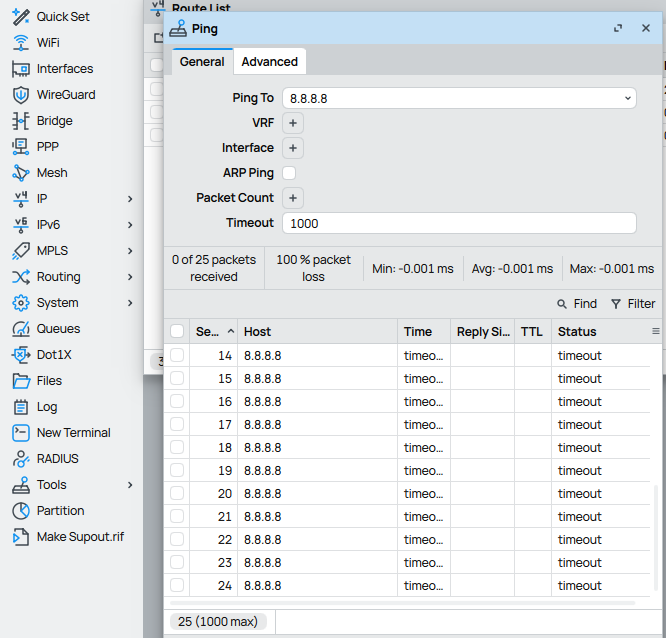
Task: Click the vertical scrollbar of ping results
Action: coord(656,539)
